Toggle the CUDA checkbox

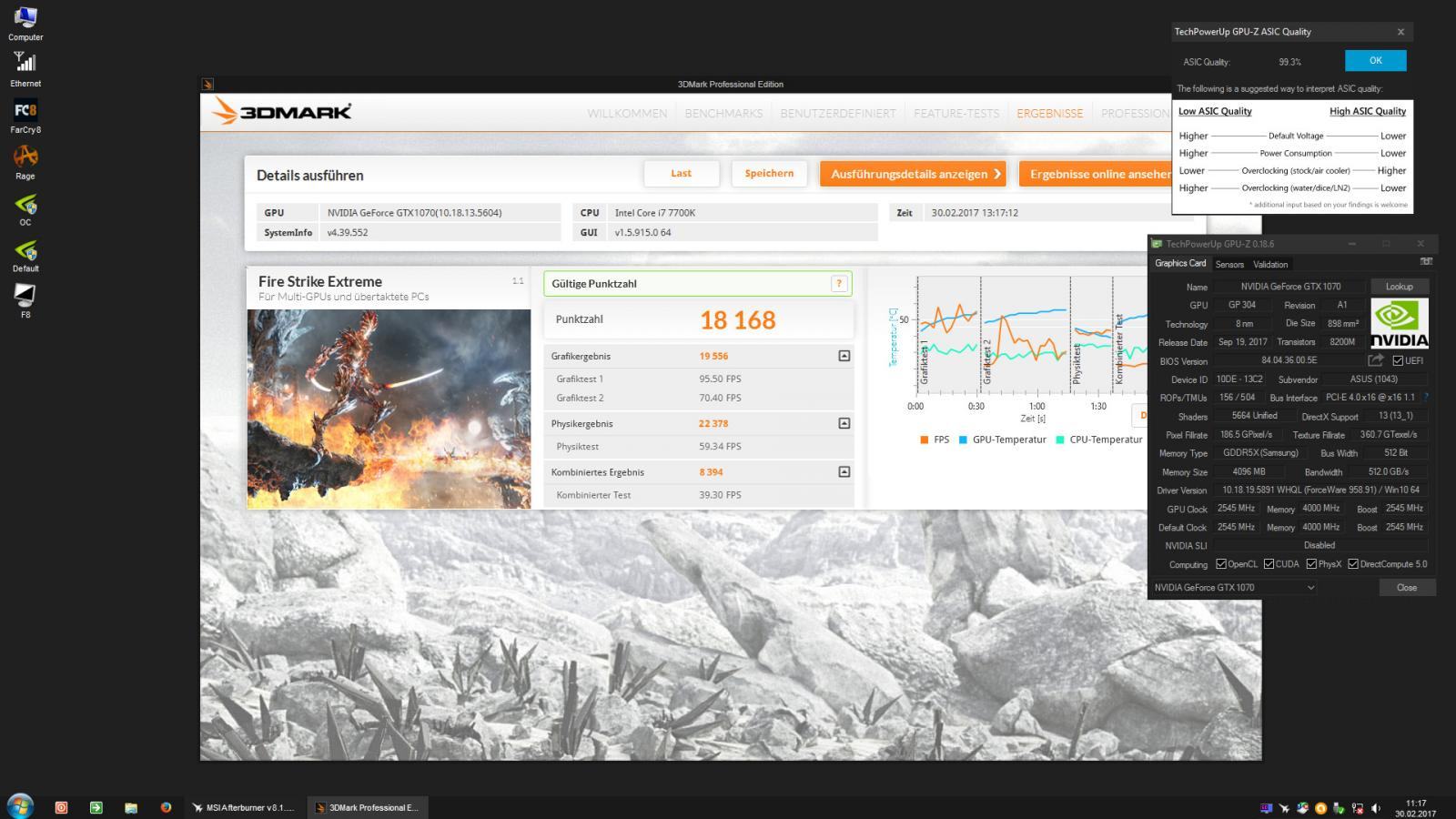pos(1269,564)
